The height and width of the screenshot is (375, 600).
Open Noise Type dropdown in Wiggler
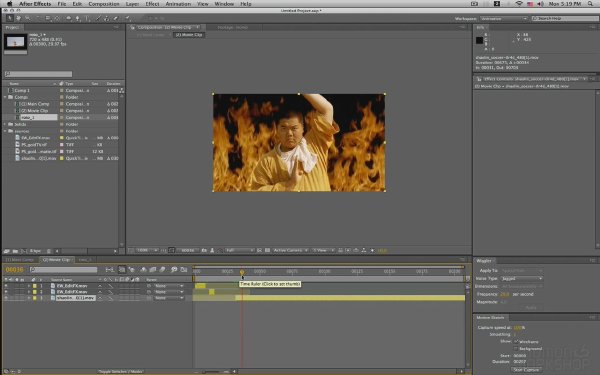click(522, 279)
